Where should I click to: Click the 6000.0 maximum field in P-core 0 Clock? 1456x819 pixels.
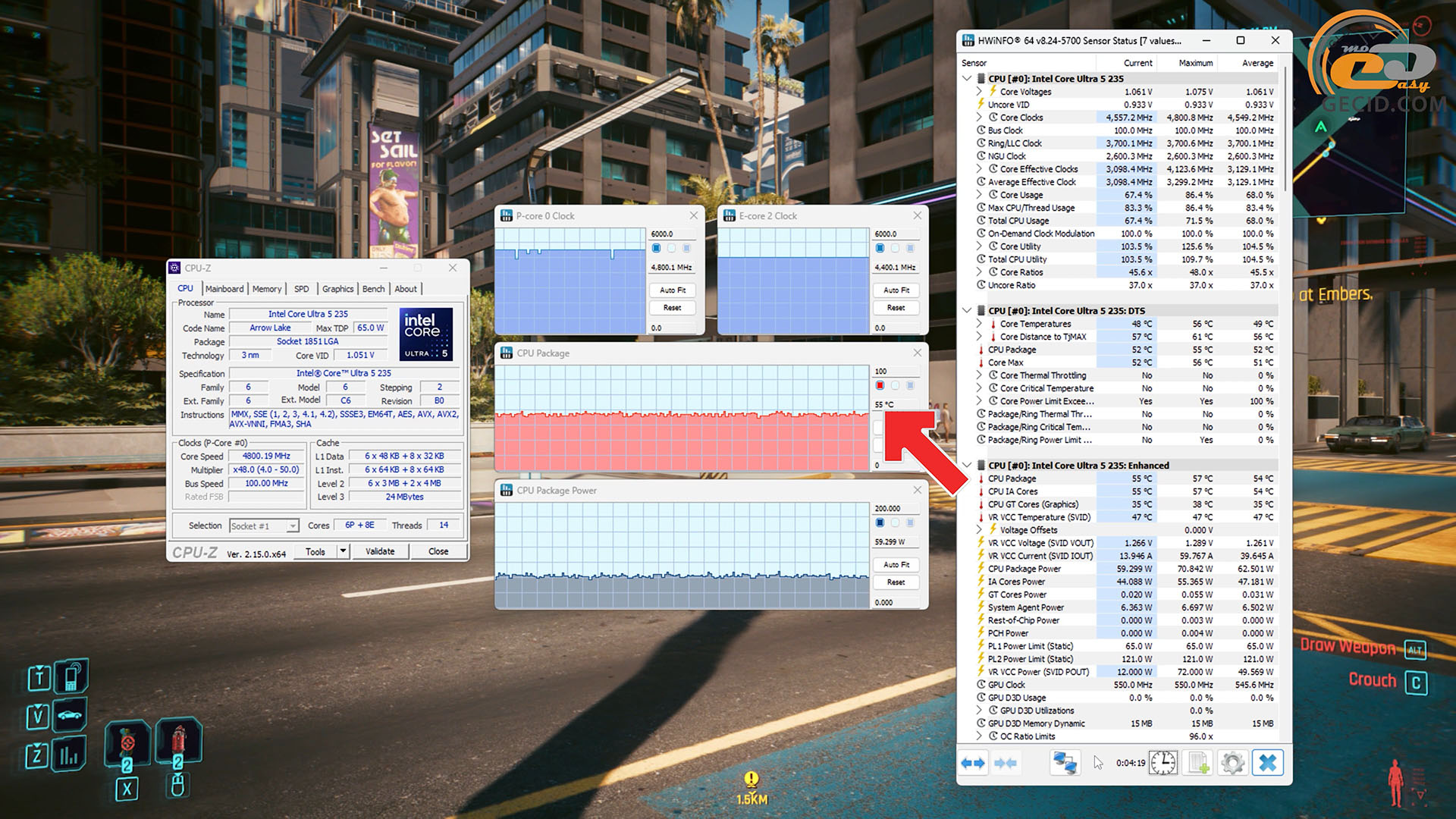671,234
